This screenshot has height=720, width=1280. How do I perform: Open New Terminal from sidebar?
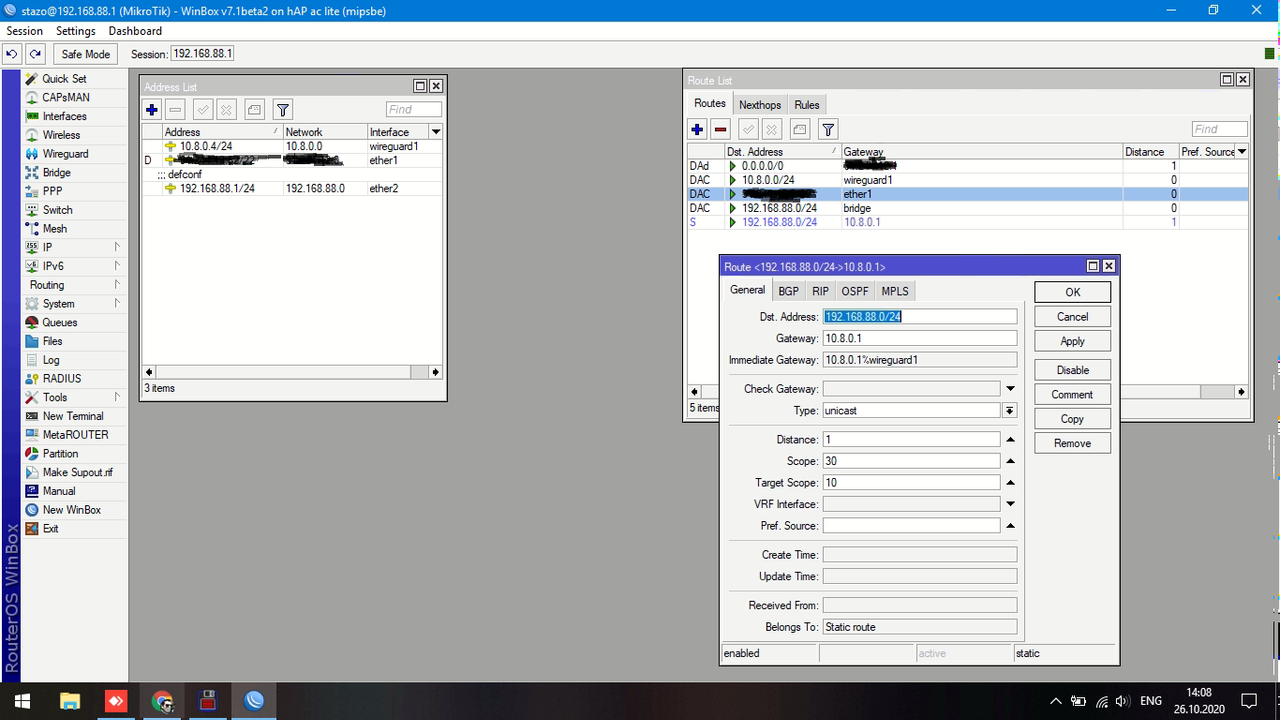pyautogui.click(x=72, y=416)
